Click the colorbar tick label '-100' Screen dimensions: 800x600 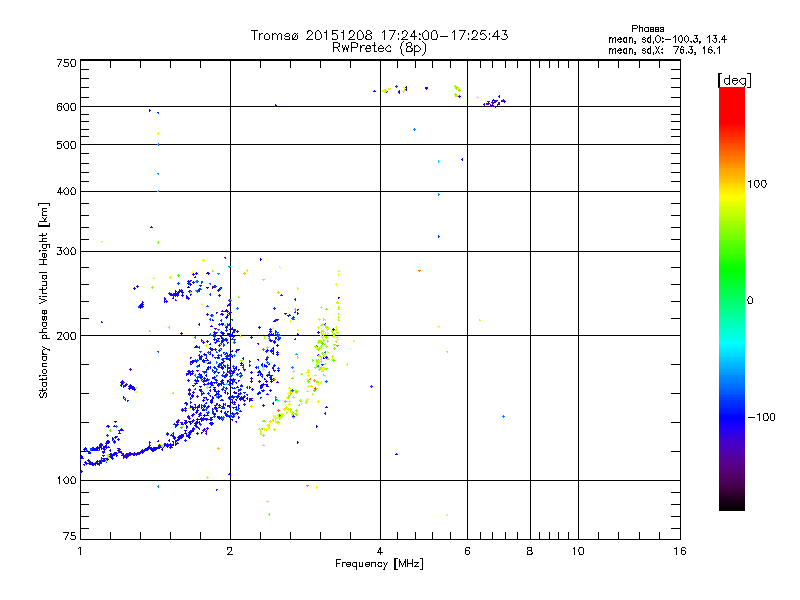click(x=762, y=417)
